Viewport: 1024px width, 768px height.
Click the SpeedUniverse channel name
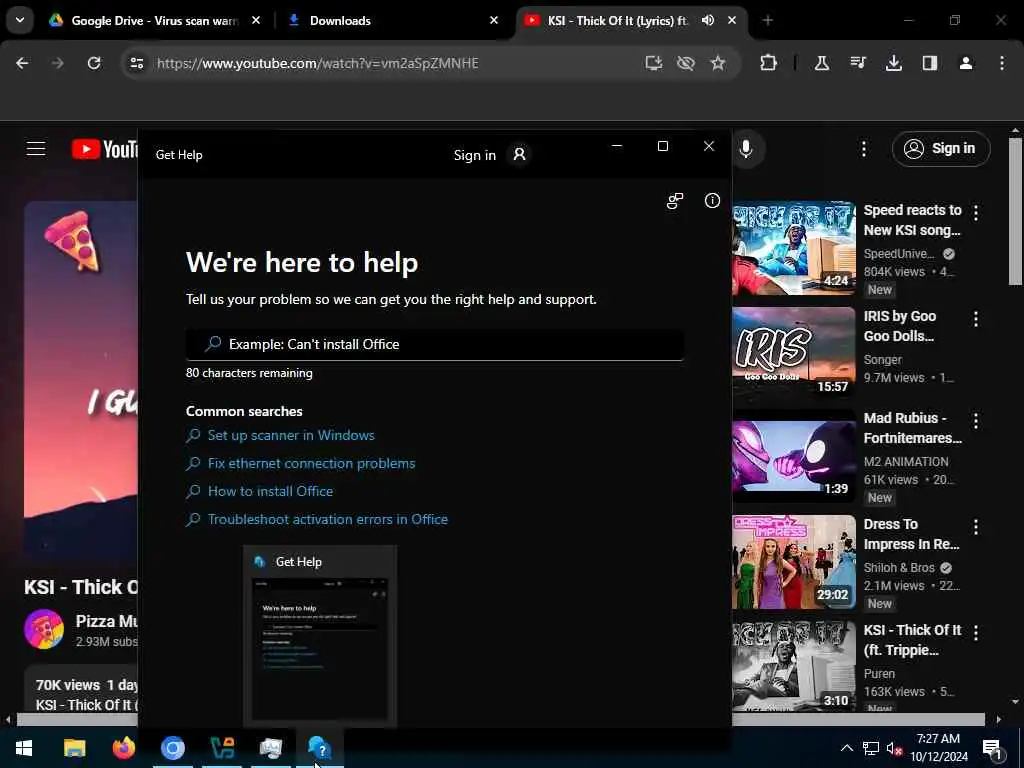coord(899,254)
